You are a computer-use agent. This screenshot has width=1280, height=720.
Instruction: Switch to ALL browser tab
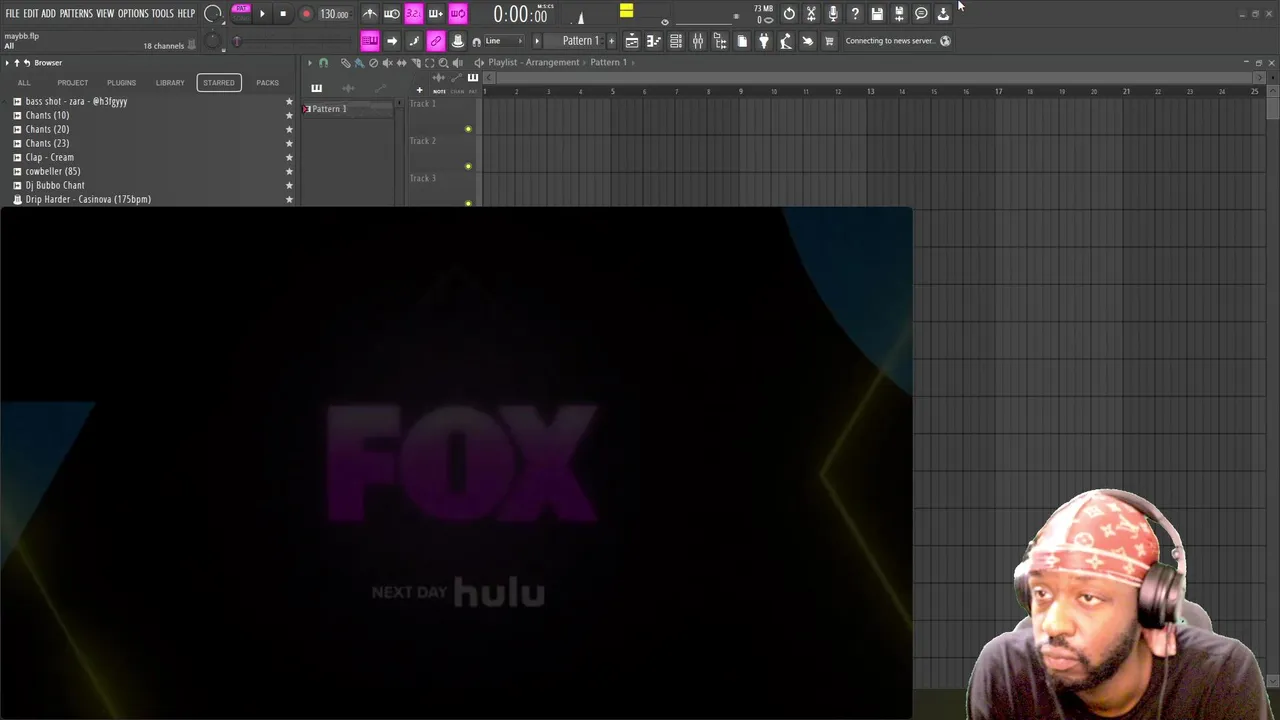coord(24,82)
